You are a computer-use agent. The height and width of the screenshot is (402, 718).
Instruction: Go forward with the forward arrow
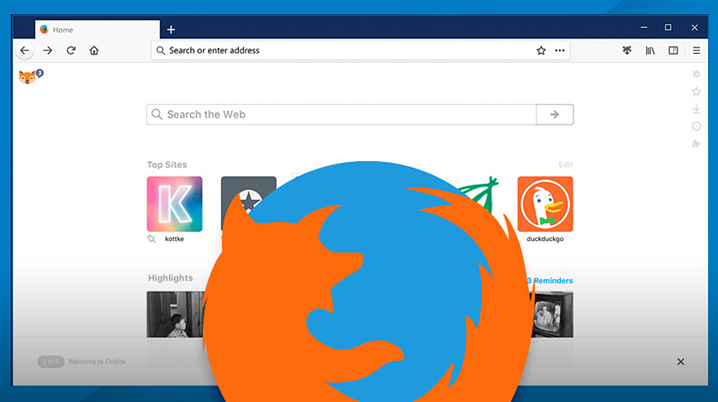point(48,50)
